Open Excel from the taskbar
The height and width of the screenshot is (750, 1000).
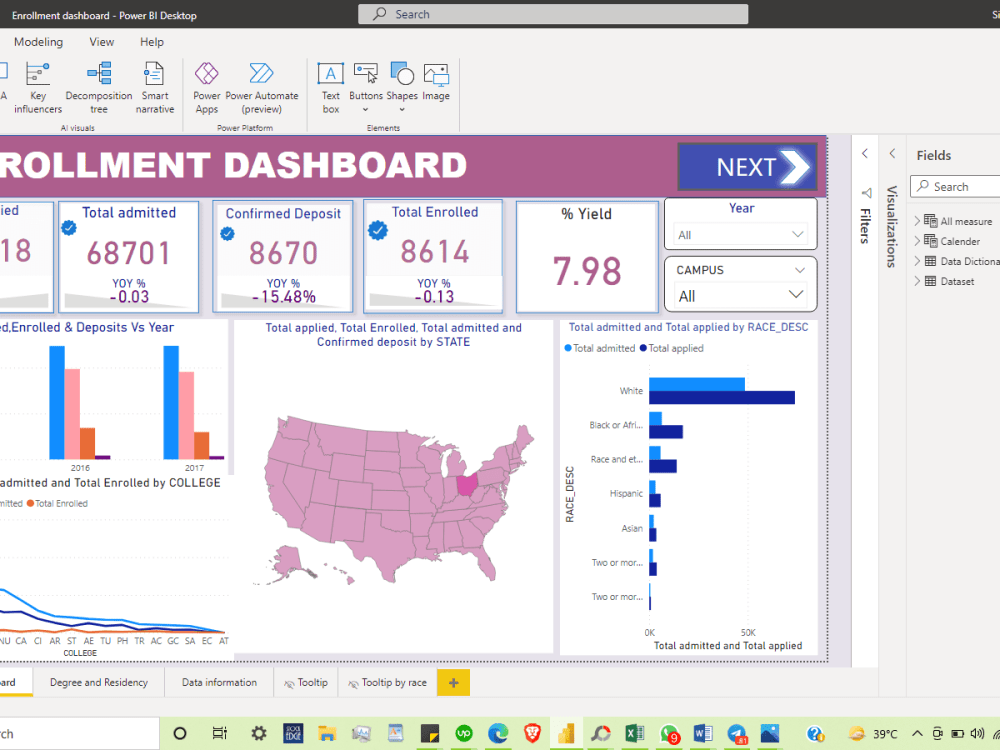(x=635, y=733)
